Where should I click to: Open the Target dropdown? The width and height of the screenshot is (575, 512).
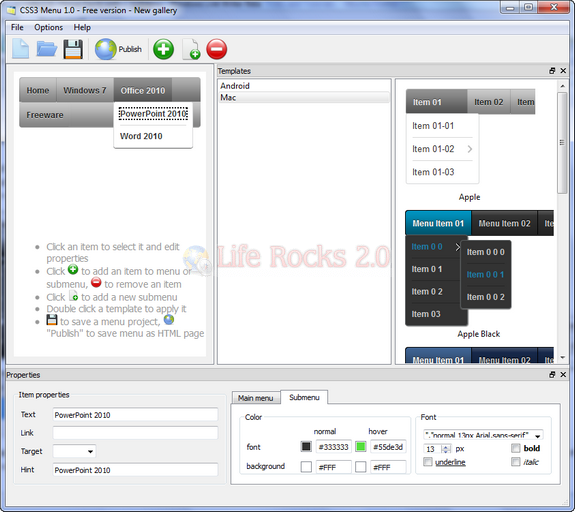pos(74,451)
